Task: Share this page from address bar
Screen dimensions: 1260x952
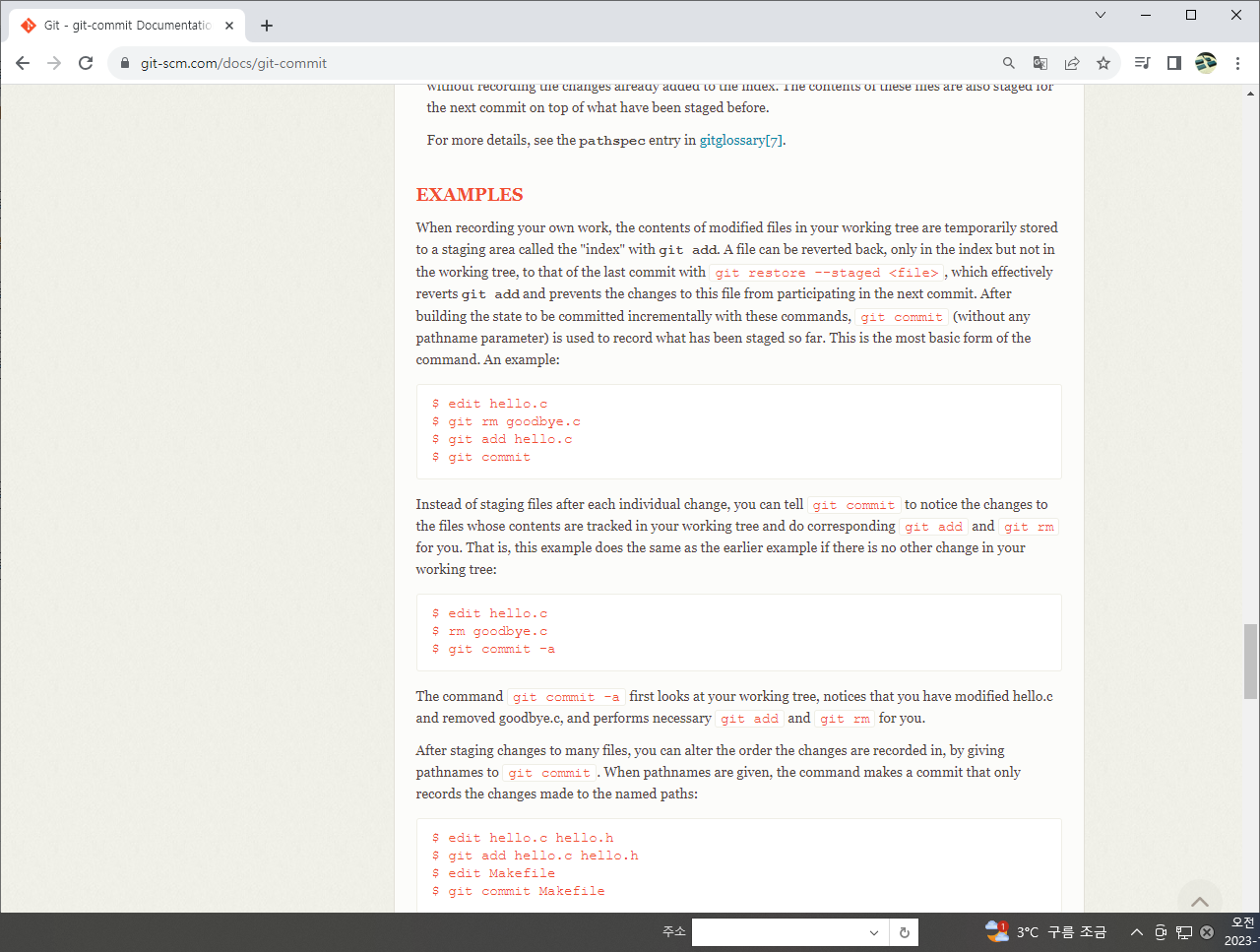Action: (x=1072, y=63)
